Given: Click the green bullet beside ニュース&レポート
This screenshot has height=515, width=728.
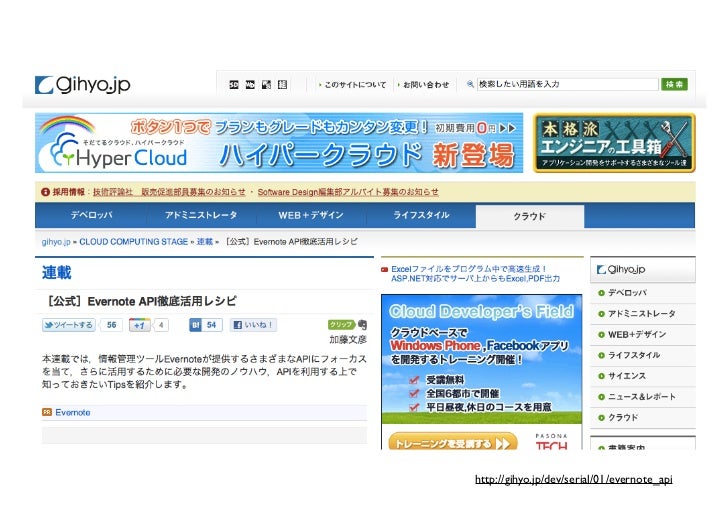Looking at the screenshot, I should coord(601,397).
